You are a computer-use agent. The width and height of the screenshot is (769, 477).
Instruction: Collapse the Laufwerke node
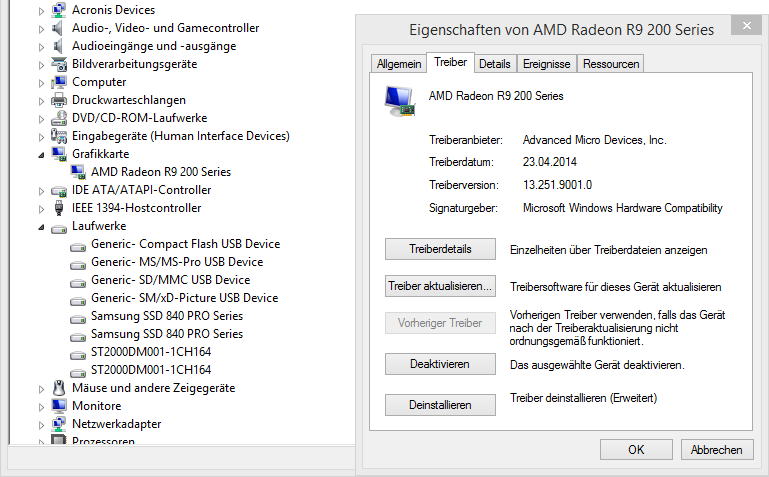41,227
